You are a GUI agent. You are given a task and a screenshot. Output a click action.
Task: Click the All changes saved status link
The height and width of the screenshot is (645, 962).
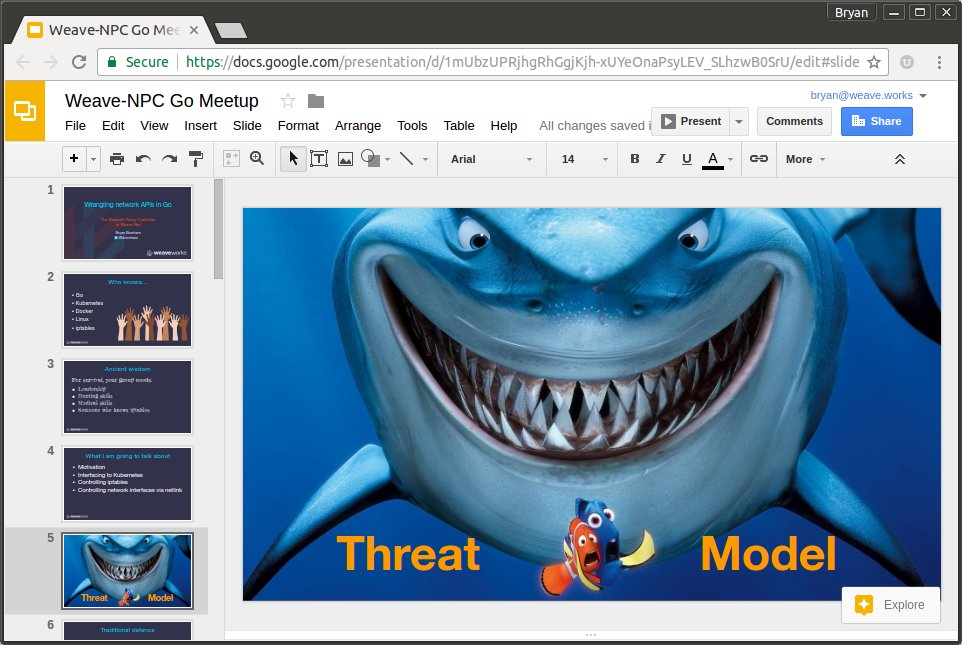[595, 126]
